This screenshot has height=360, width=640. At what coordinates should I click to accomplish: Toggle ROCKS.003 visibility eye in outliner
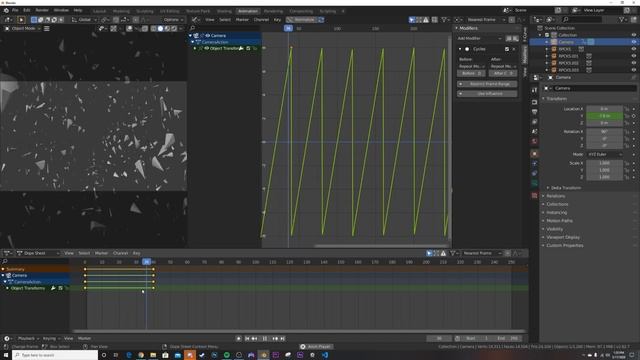(634, 70)
